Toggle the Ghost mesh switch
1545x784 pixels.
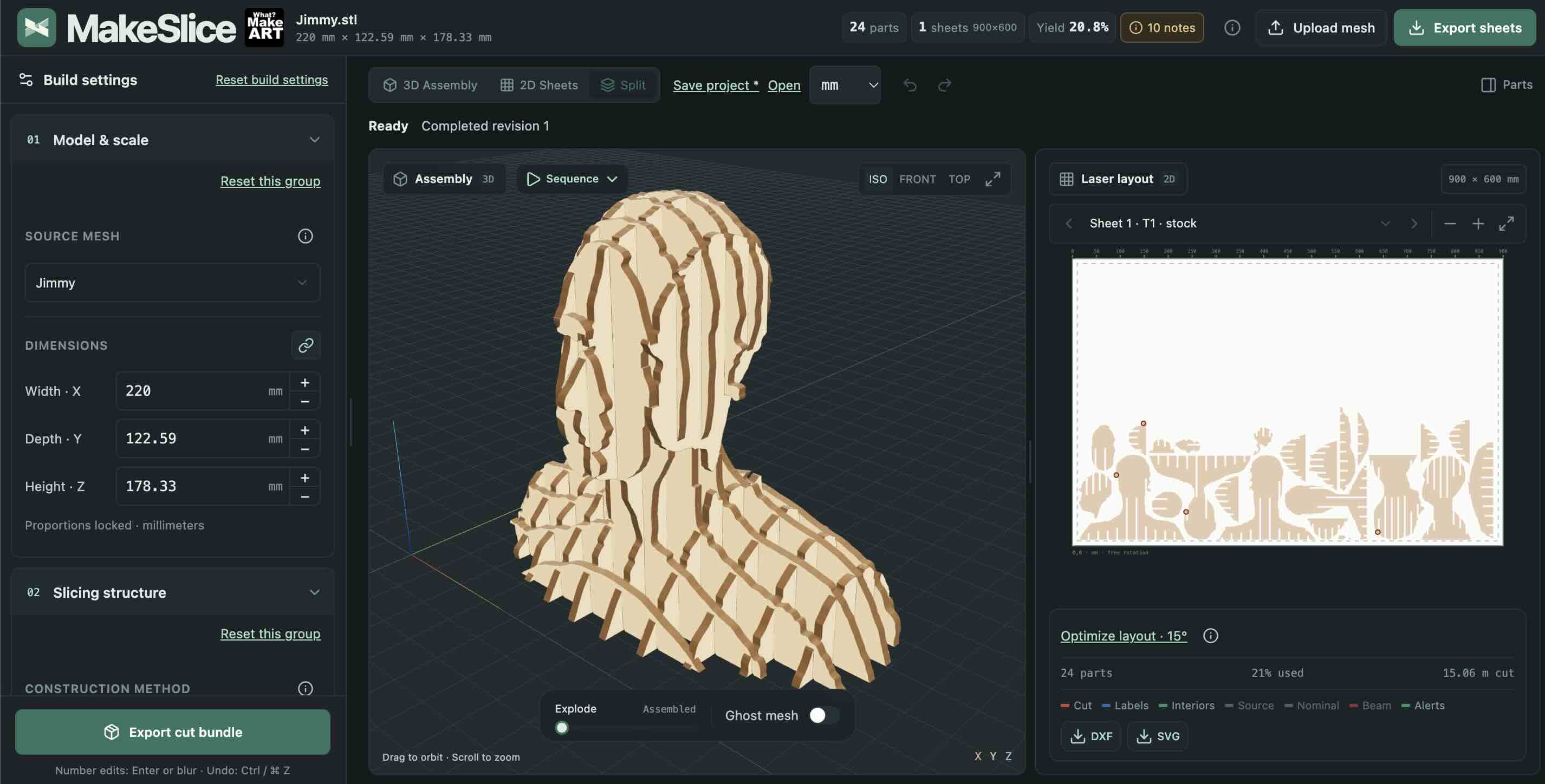click(x=823, y=715)
